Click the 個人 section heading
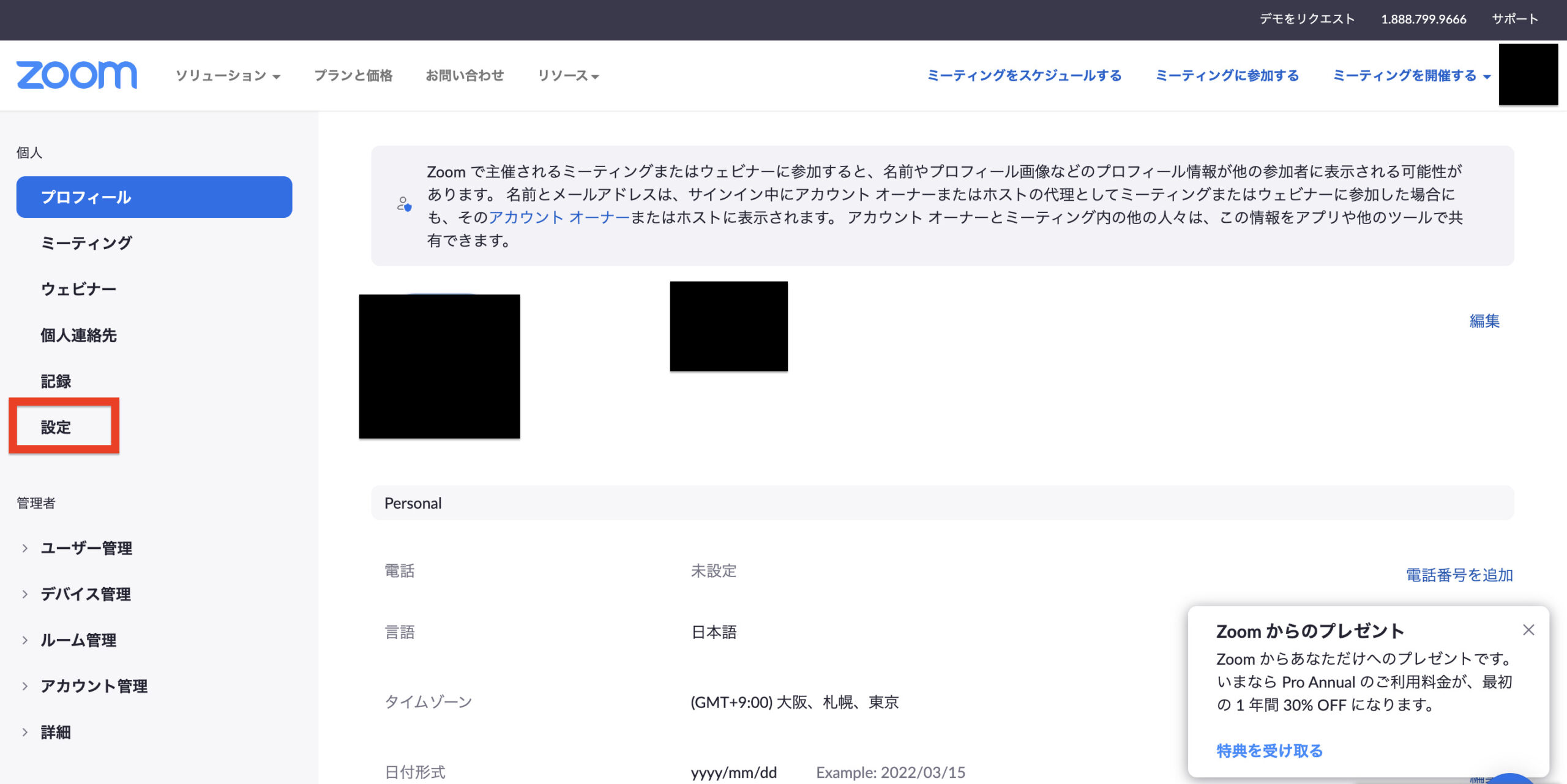This screenshot has width=1567, height=784. tap(29, 152)
